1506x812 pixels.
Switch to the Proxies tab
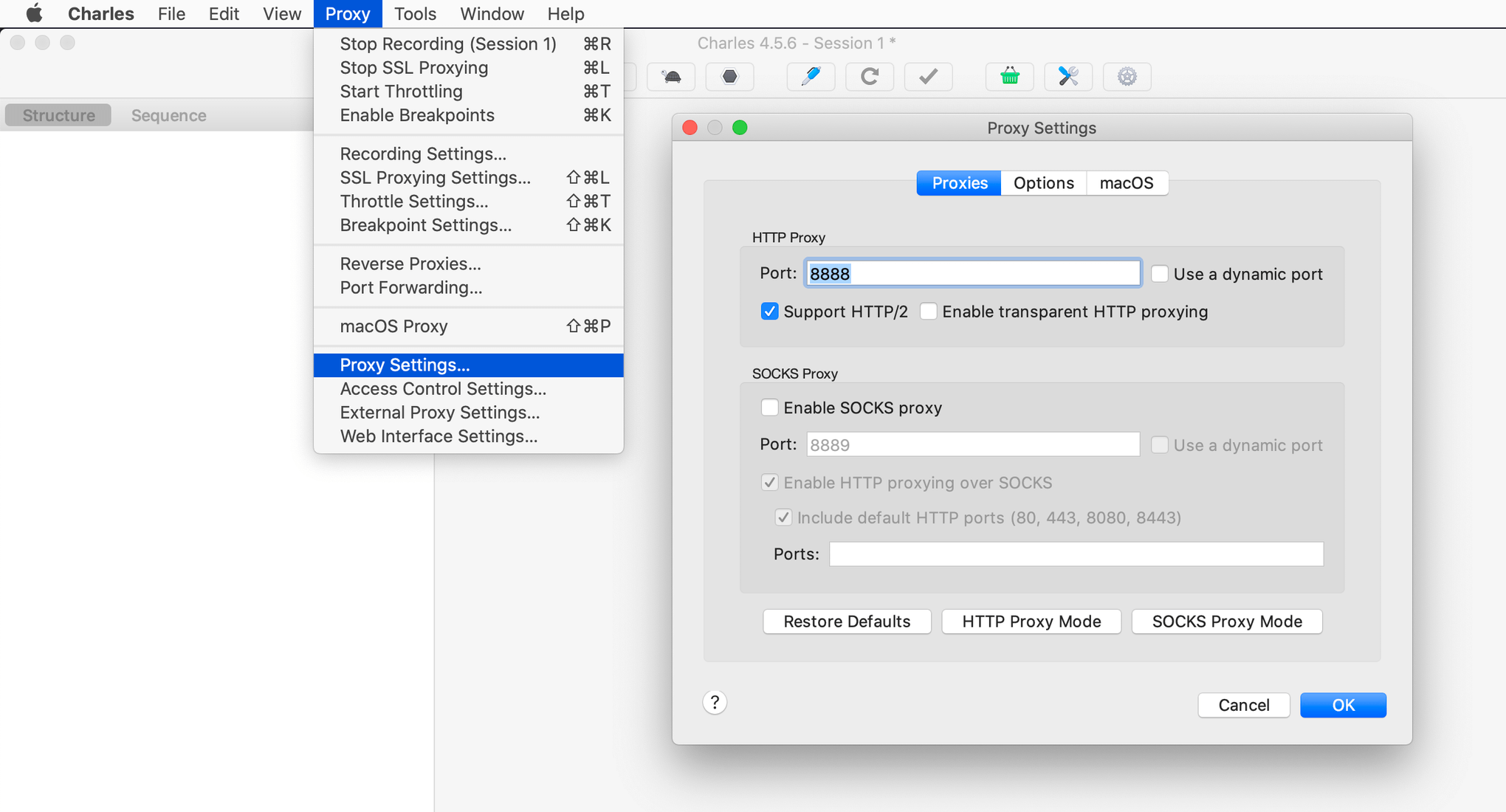959,183
